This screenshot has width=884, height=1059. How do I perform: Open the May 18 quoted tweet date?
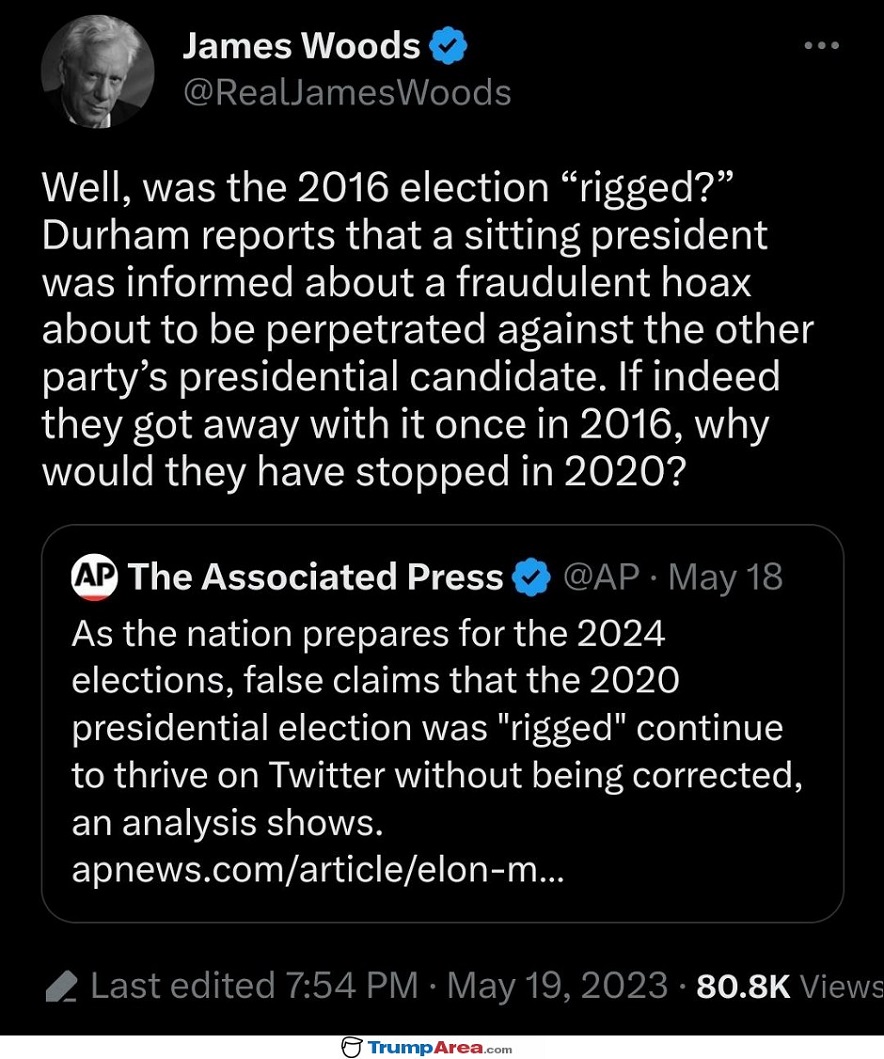tap(725, 577)
